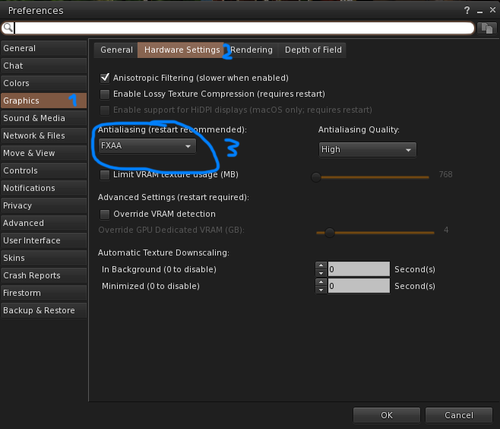Open User Interface preferences
This screenshot has width=500, height=429.
[44, 241]
